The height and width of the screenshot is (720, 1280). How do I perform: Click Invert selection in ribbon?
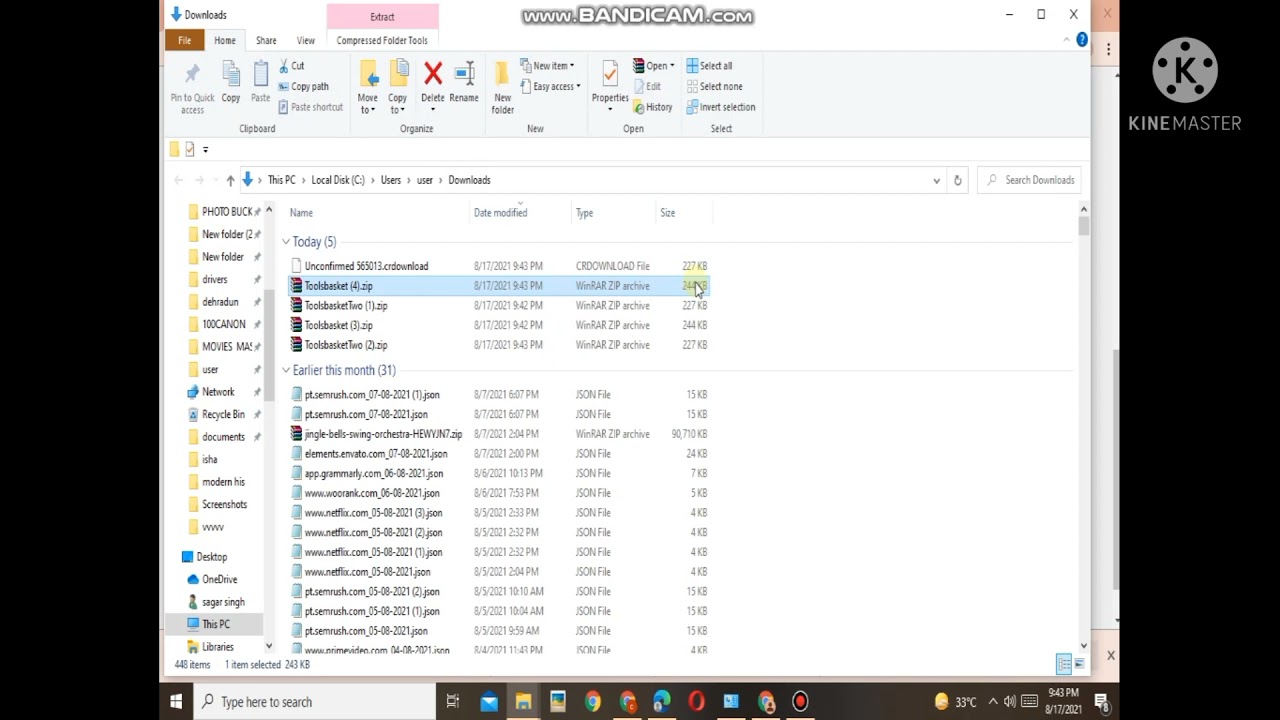pos(720,107)
